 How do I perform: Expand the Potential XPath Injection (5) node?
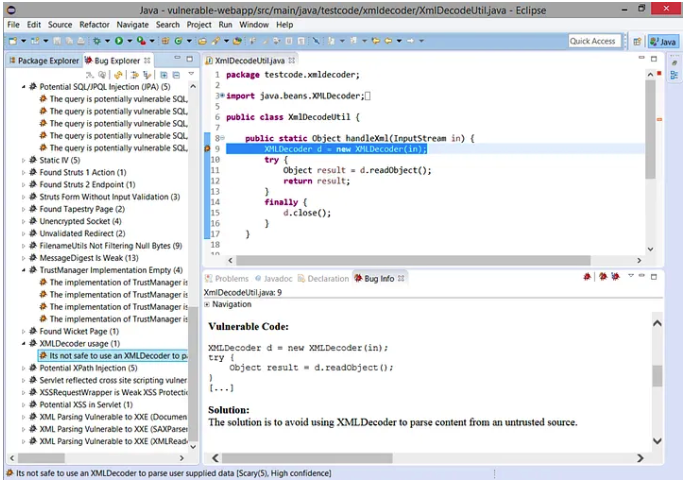(24, 368)
